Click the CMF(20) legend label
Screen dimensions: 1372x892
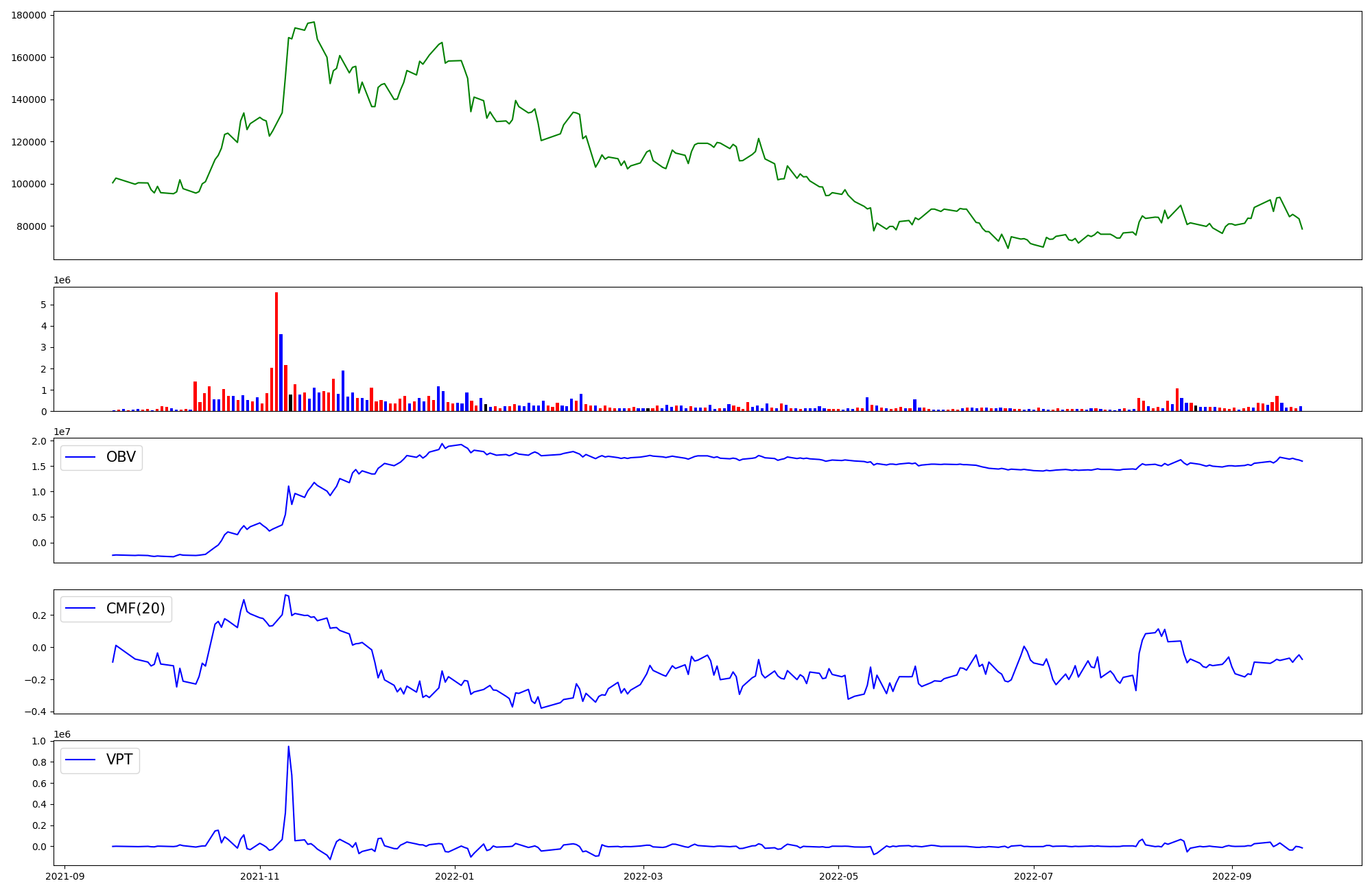tap(136, 609)
